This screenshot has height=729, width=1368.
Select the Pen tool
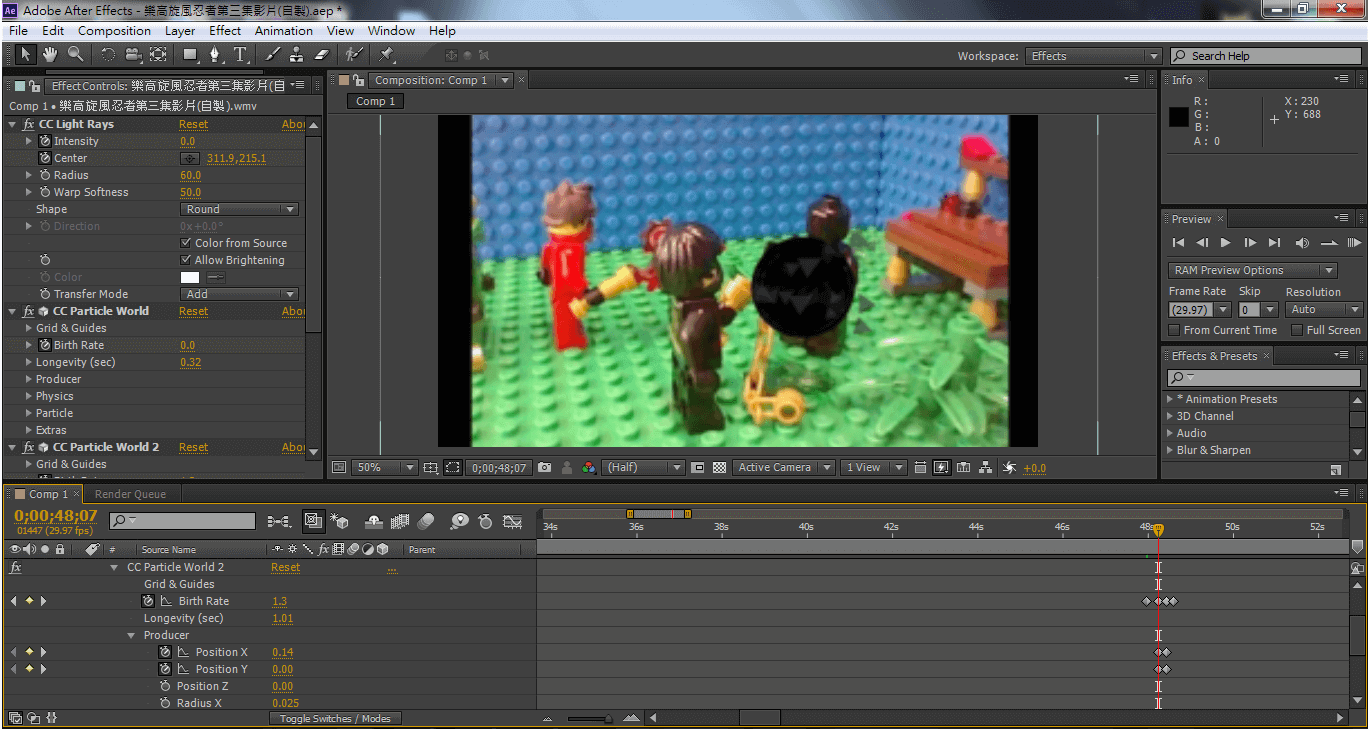215,55
